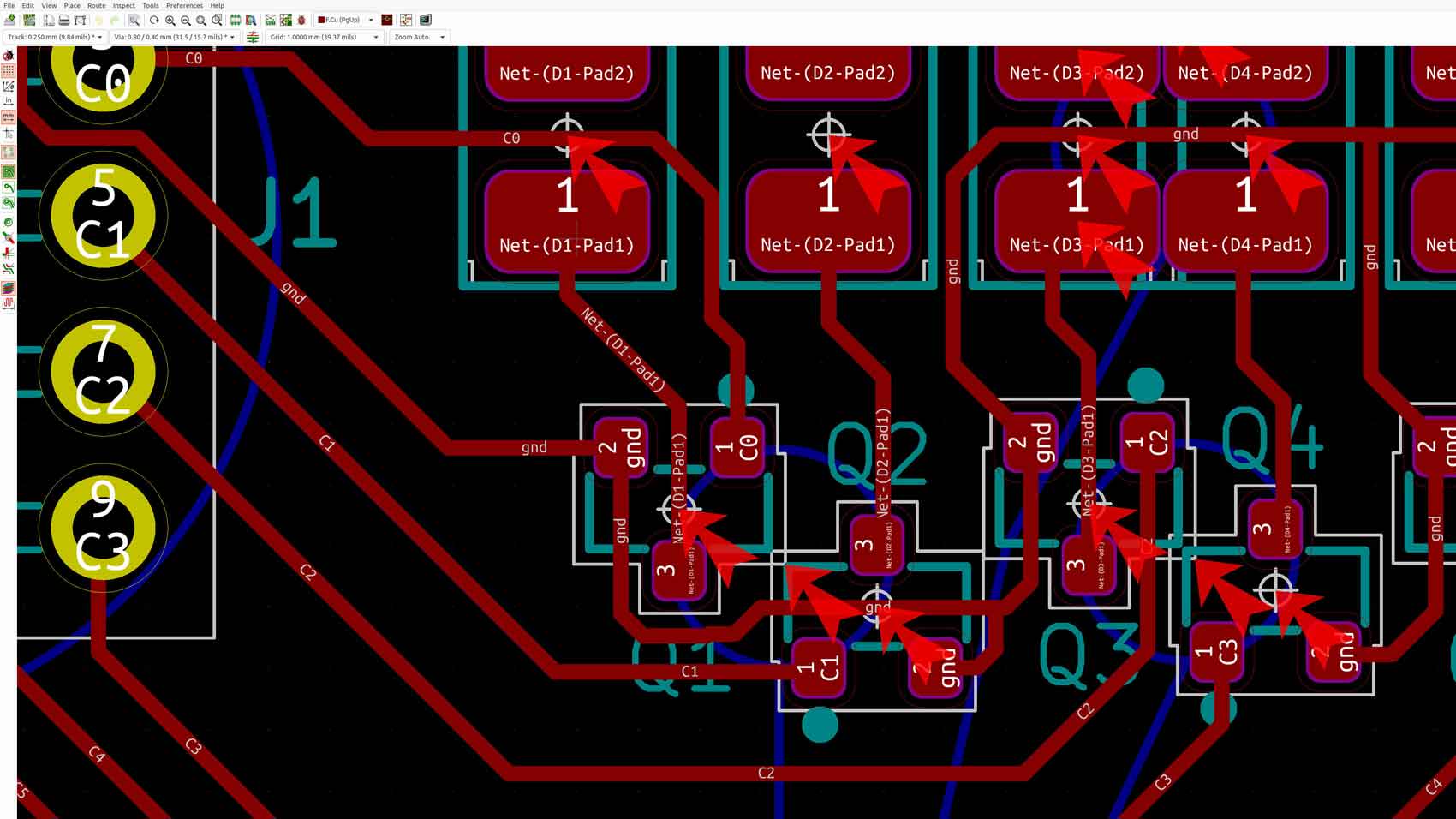
Task: Open the Inspect menu
Action: click(124, 5)
